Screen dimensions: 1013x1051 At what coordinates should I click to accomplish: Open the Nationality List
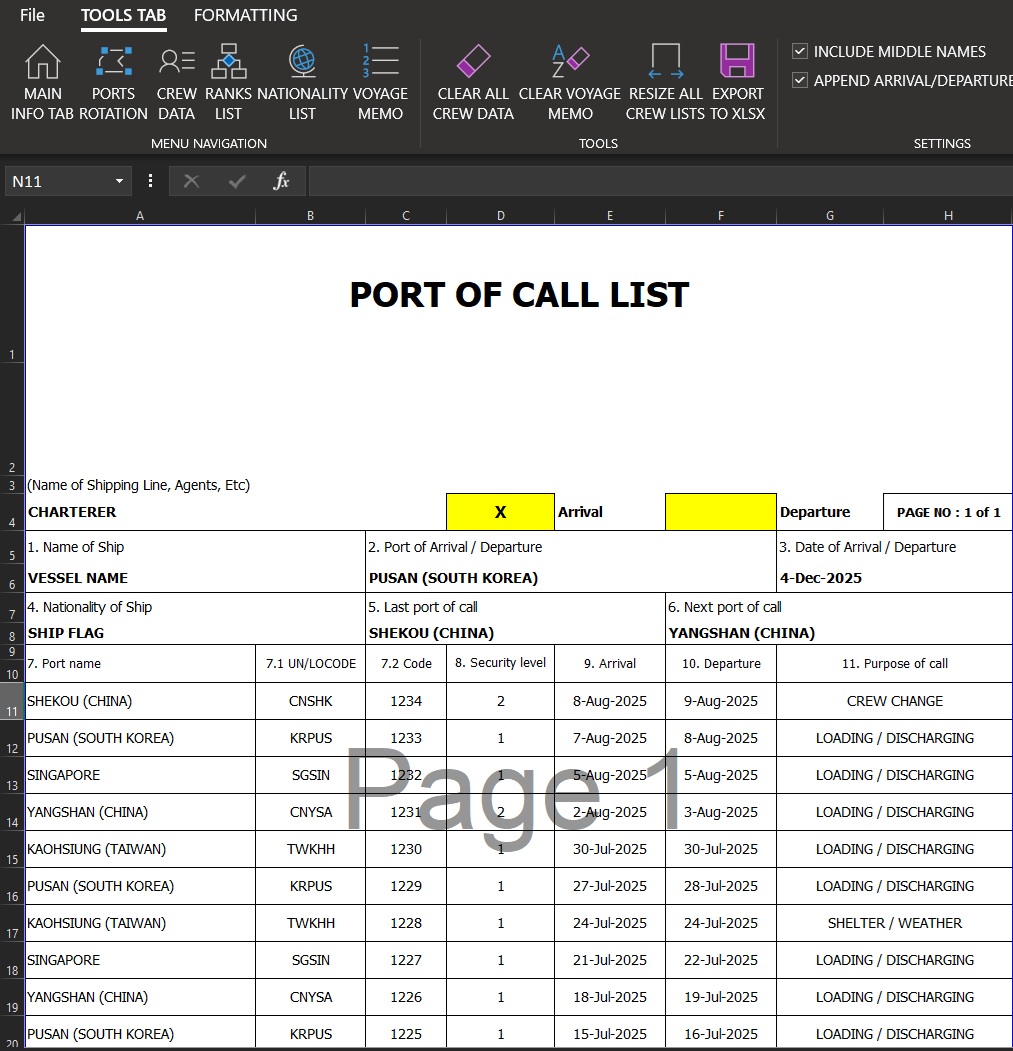[x=302, y=83]
